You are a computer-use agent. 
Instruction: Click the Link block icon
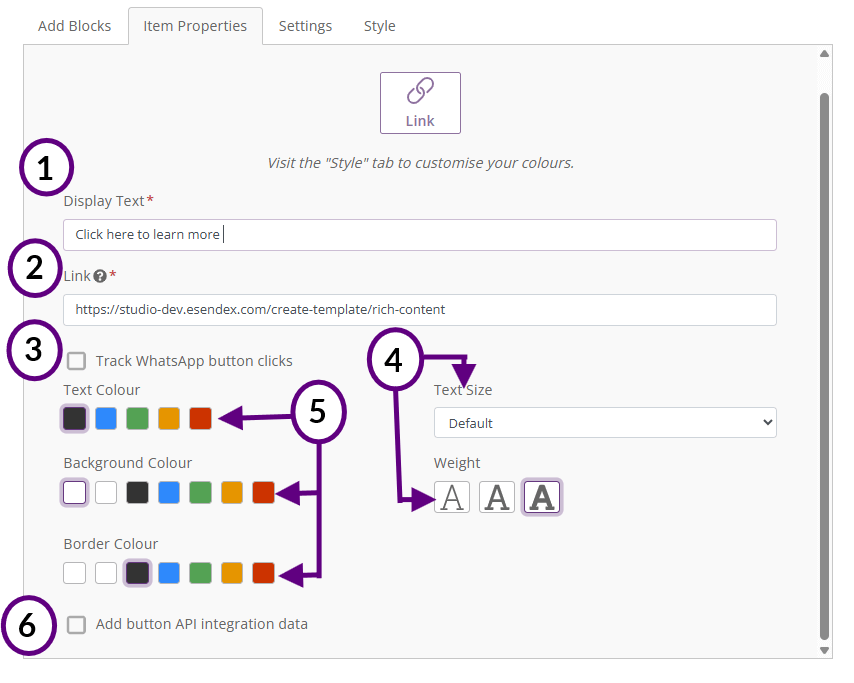(420, 103)
